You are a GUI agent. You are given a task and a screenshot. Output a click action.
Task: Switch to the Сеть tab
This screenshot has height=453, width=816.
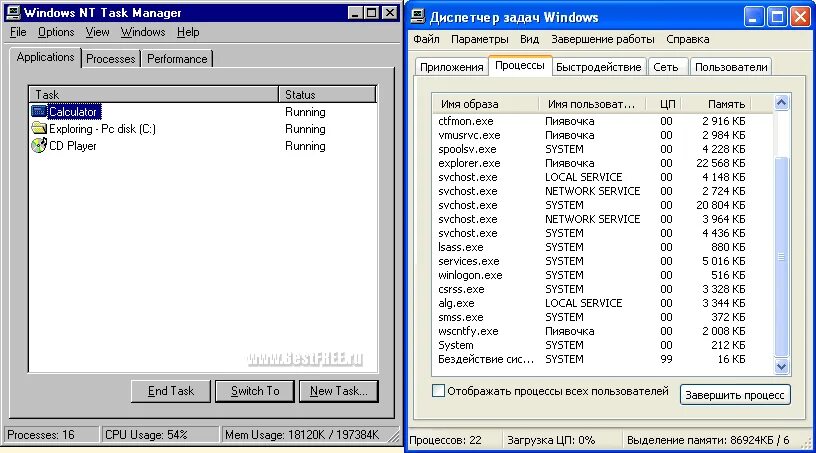(666, 67)
